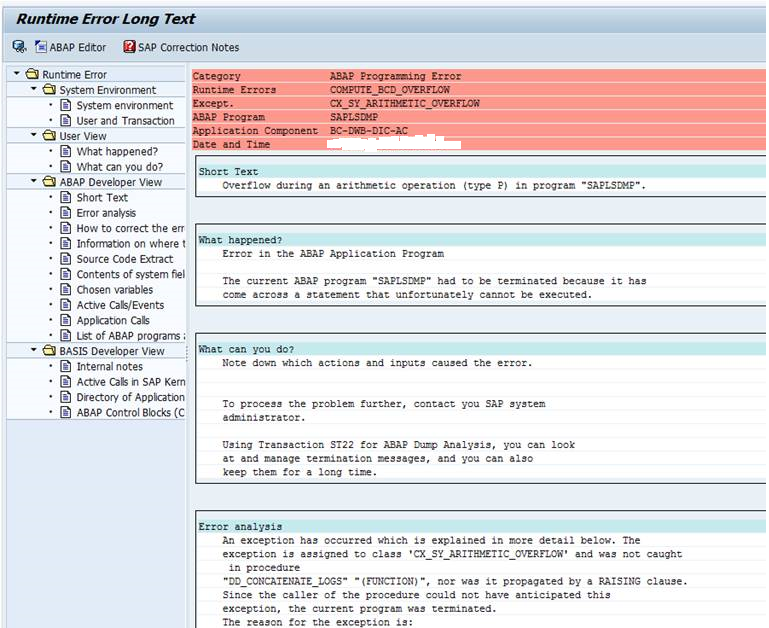This screenshot has width=769, height=628.
Task: Click document icon next to User and Transaction
Action: (66, 120)
